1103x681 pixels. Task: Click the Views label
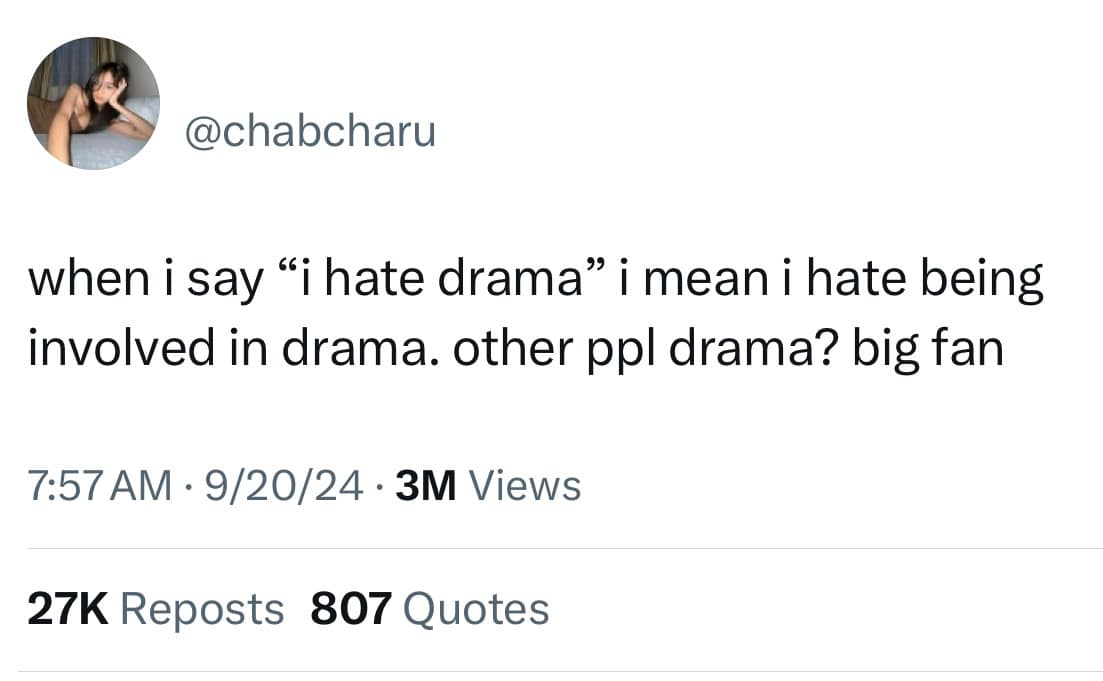tap(524, 486)
